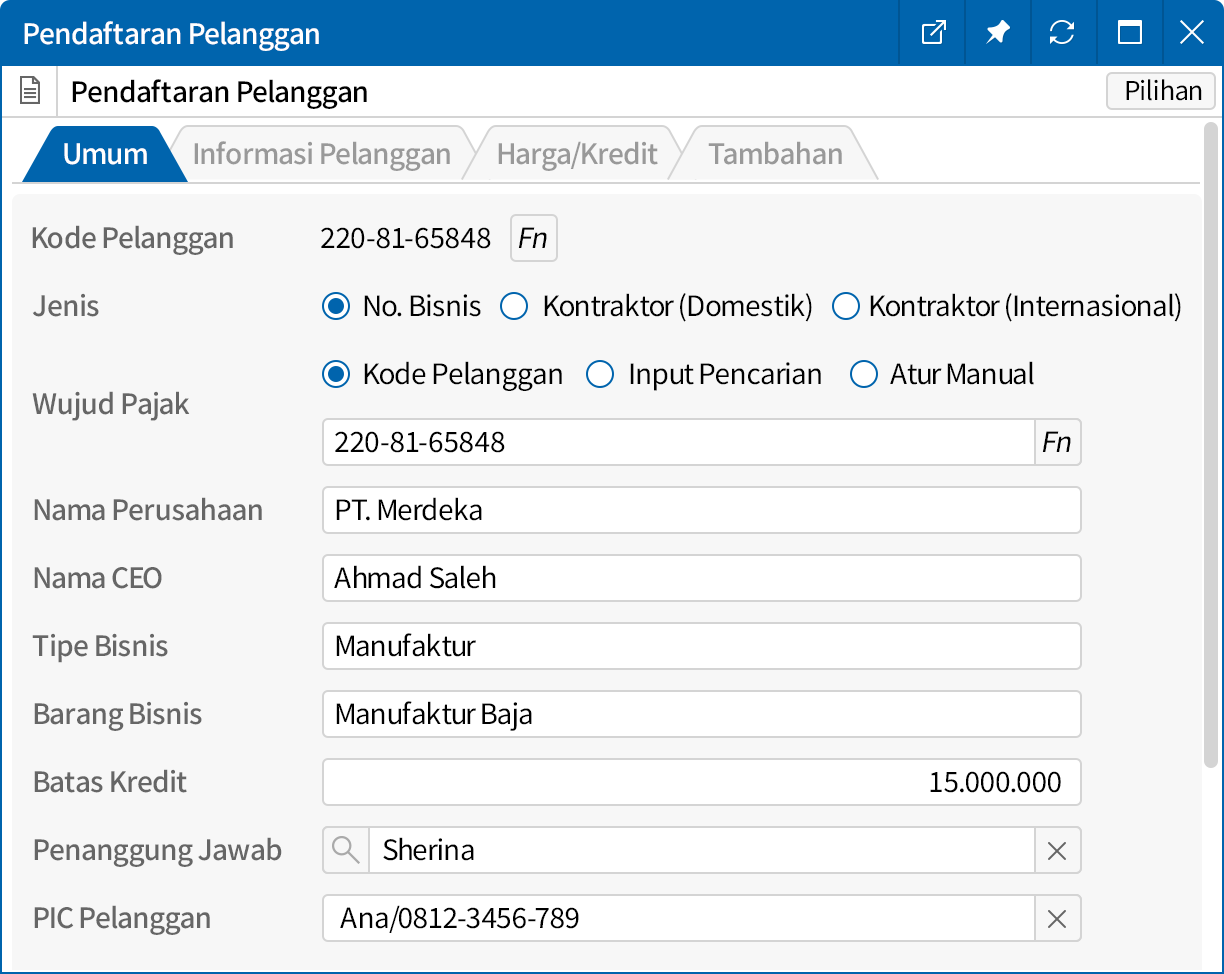The image size is (1224, 974).
Task: Open the window in a new popup
Action: (932, 33)
